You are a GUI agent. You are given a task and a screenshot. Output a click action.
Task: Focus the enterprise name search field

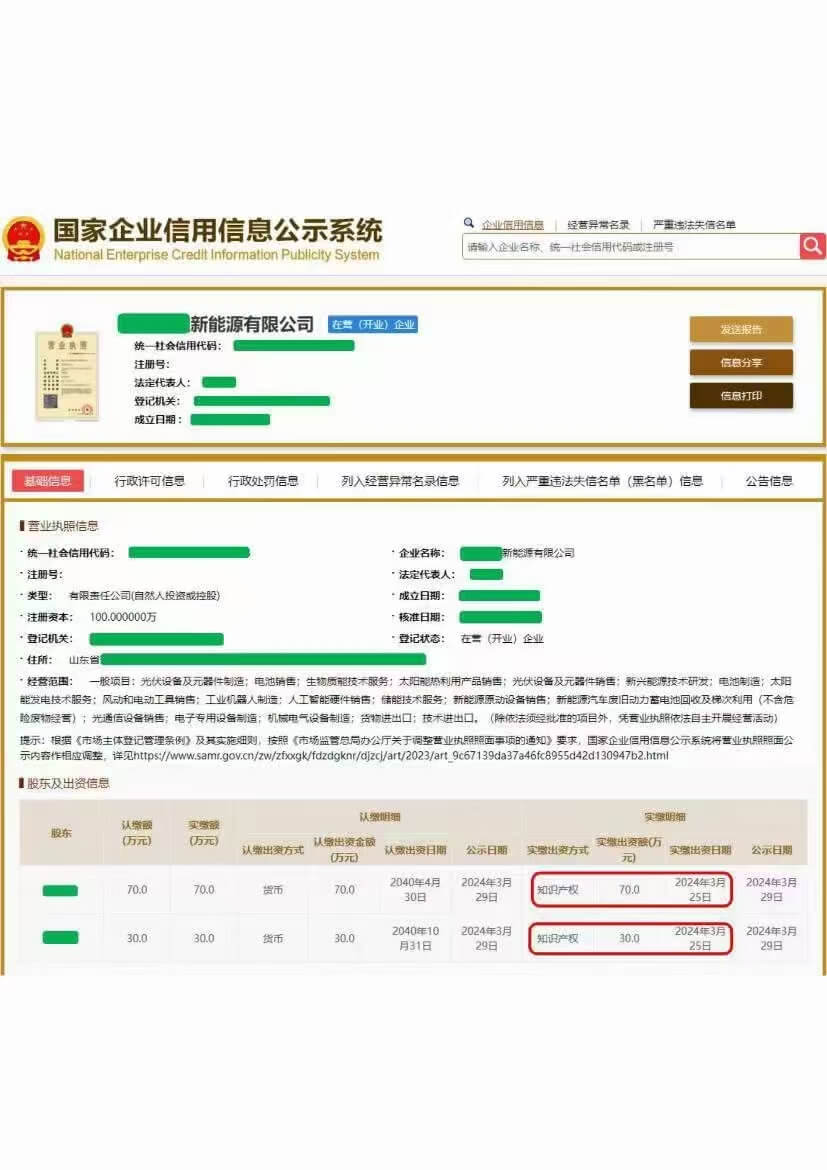click(x=631, y=246)
